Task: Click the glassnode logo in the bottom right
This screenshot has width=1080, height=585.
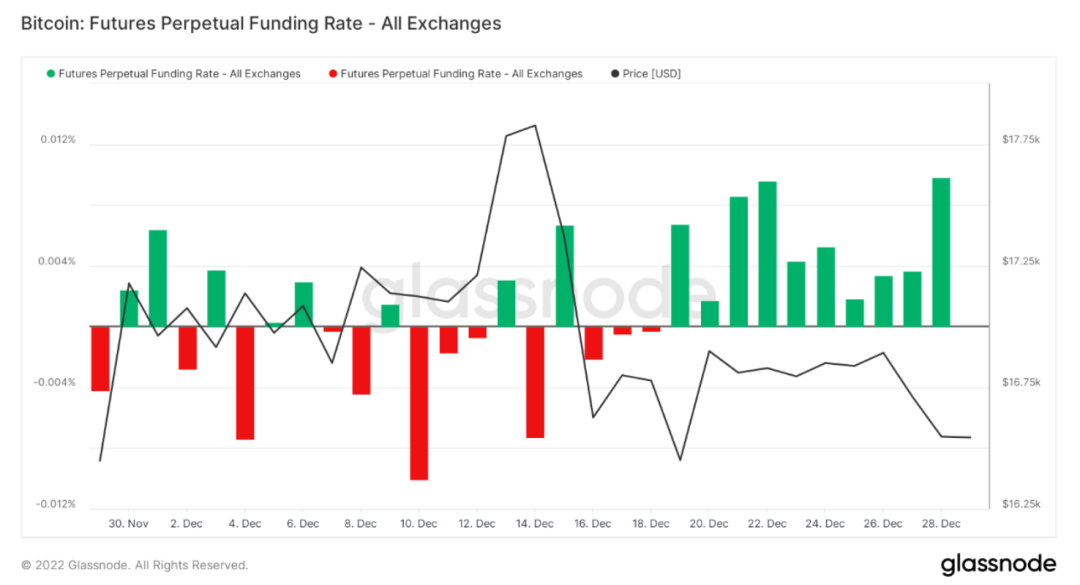Action: tap(995, 563)
